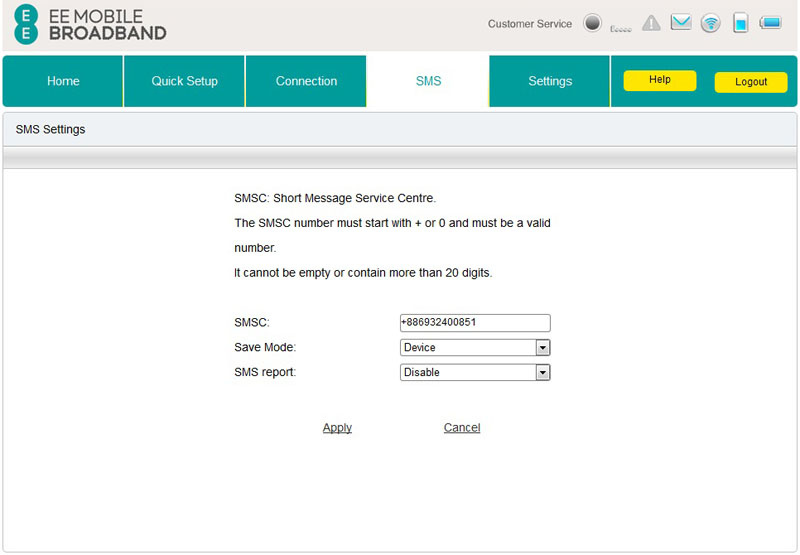
Task: Click the yellow Logout button
Action: pos(751,82)
